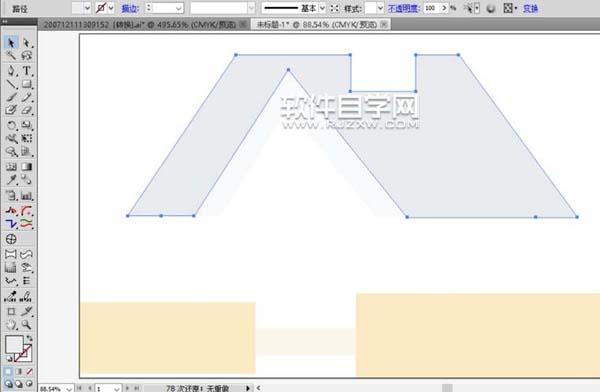This screenshot has height=392, width=600.
Task: Select the Selection arrow tool
Action: click(x=11, y=42)
